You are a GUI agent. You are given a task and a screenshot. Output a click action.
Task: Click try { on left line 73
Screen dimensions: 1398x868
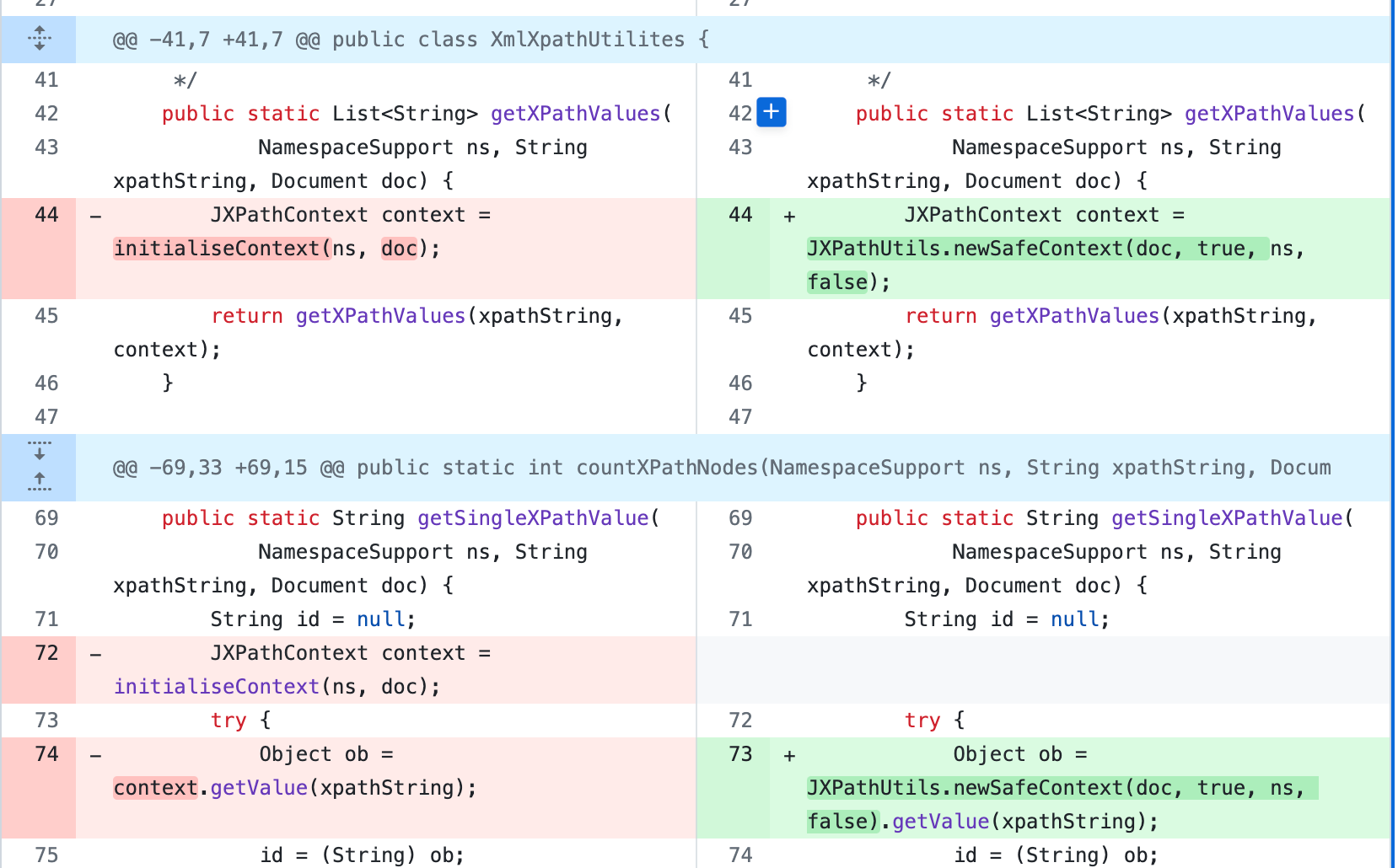point(241,721)
